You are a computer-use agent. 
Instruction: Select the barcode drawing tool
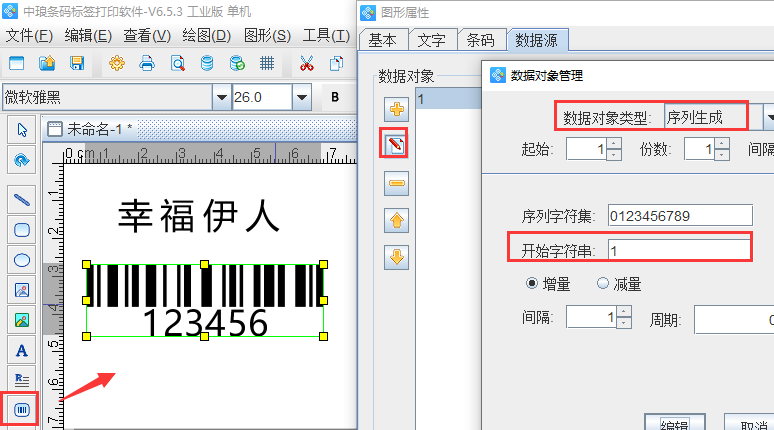click(x=21, y=409)
